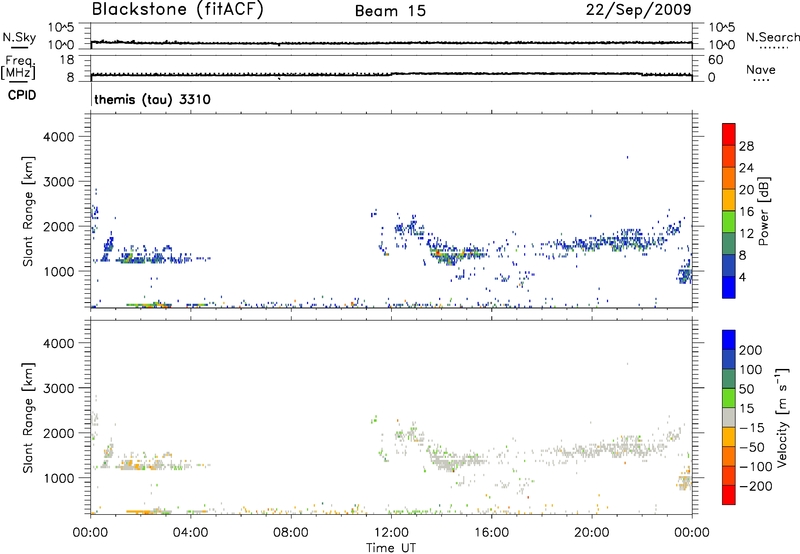Click the '16' tick on the Power scale
Viewport: 800px width, 554px height.
[746, 212]
